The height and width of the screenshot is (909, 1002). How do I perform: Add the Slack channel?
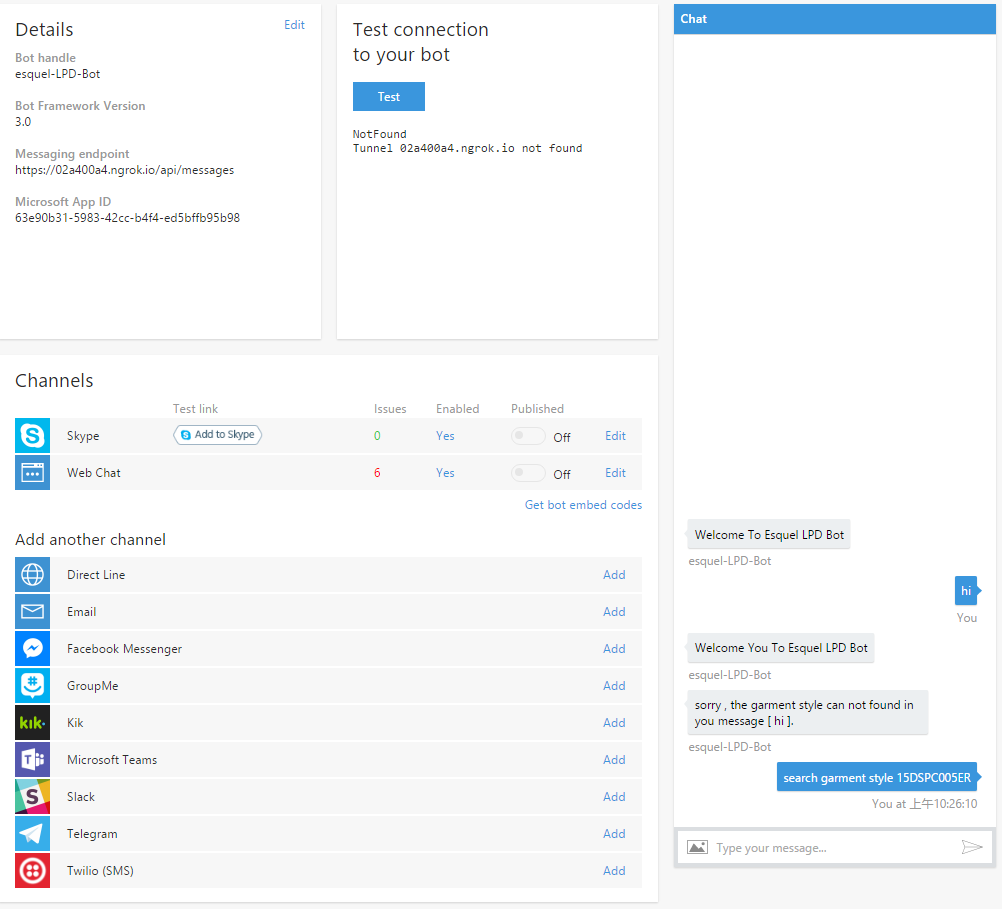point(614,796)
